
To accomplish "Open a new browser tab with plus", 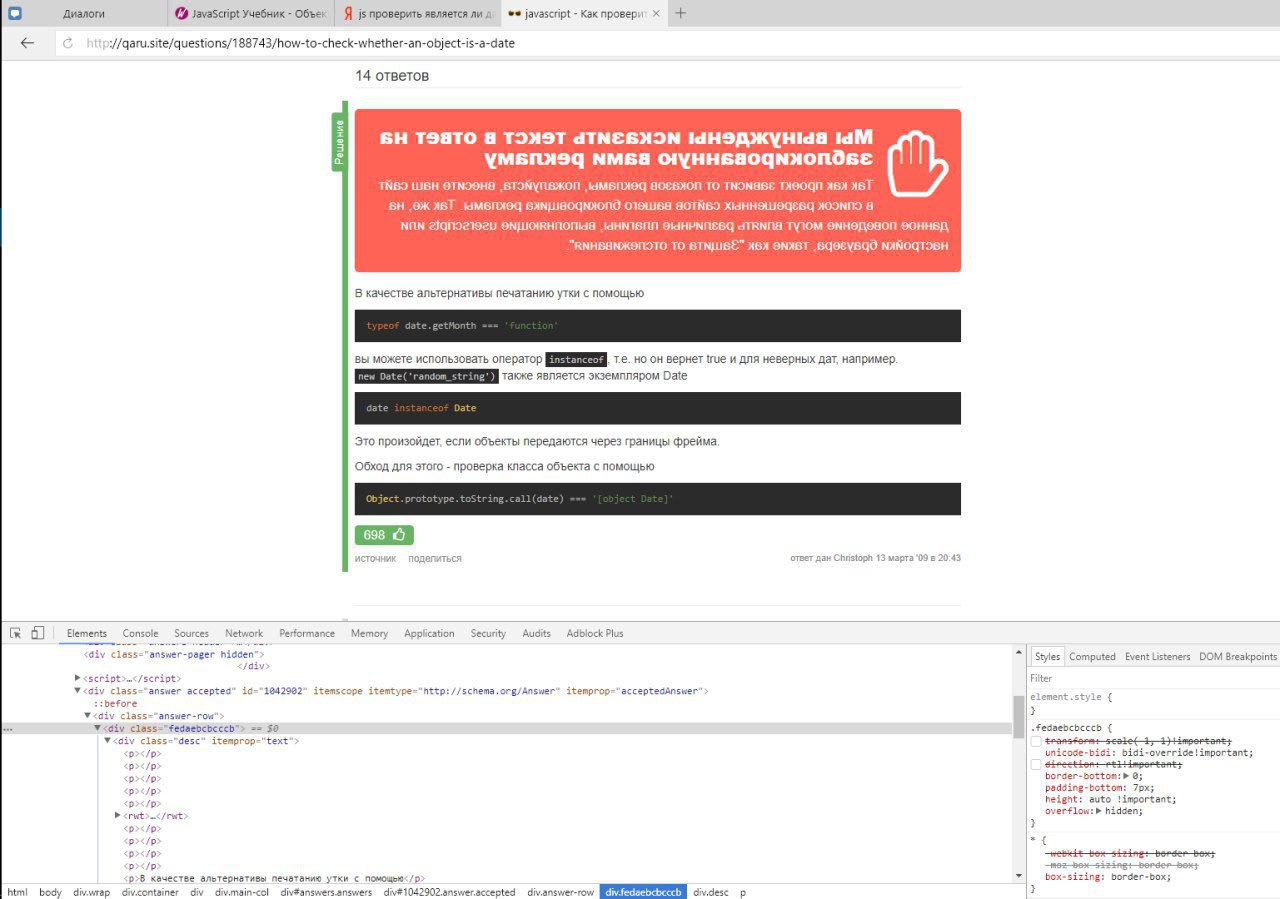I will click(x=681, y=13).
